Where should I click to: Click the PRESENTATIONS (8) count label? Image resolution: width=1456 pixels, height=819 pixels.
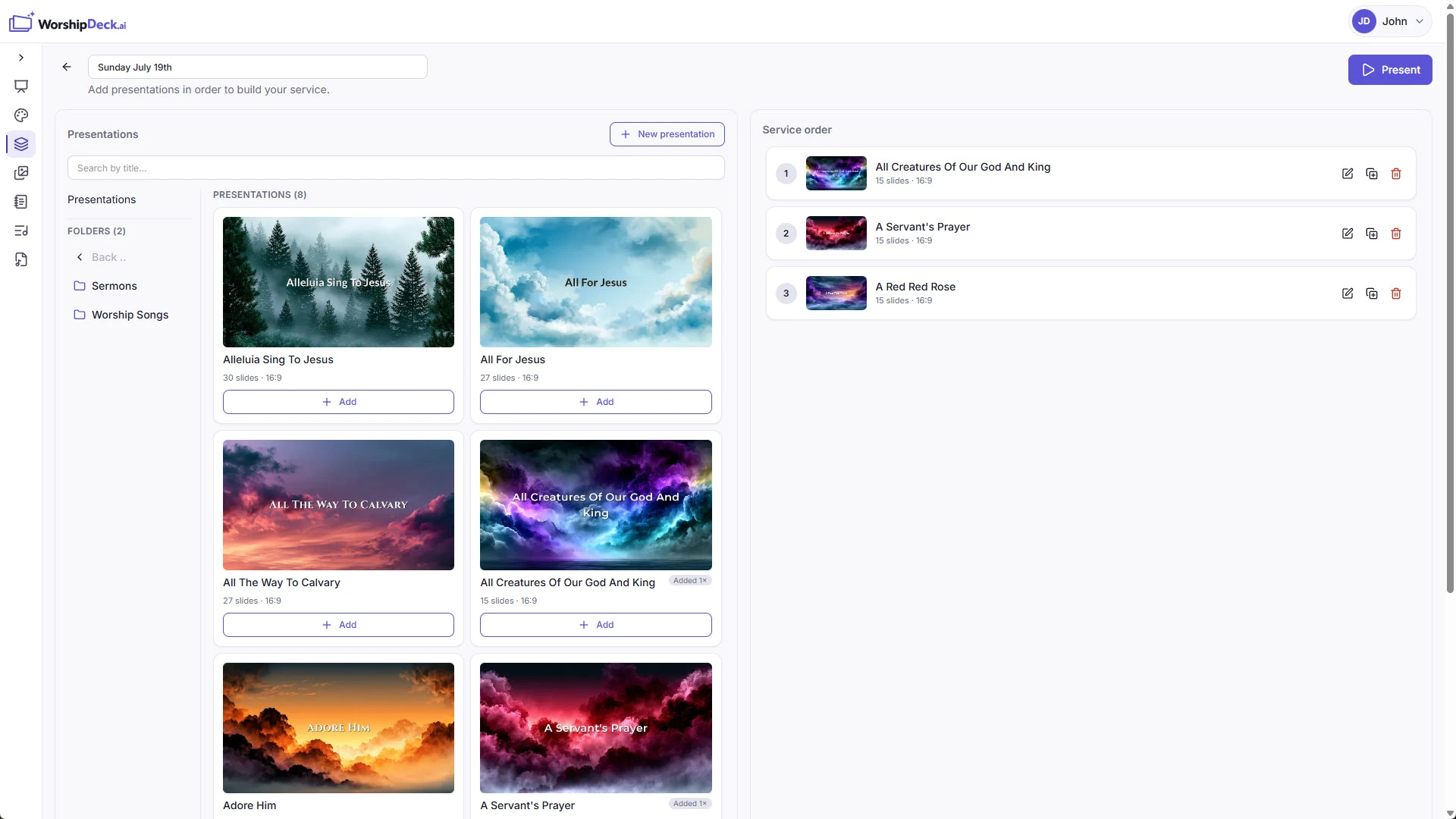click(x=259, y=195)
